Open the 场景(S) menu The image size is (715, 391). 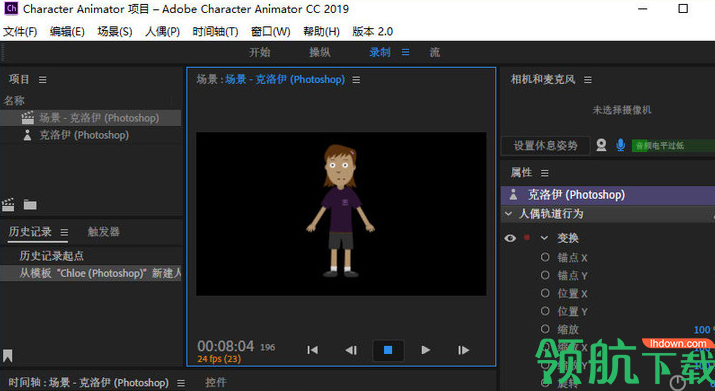115,31
